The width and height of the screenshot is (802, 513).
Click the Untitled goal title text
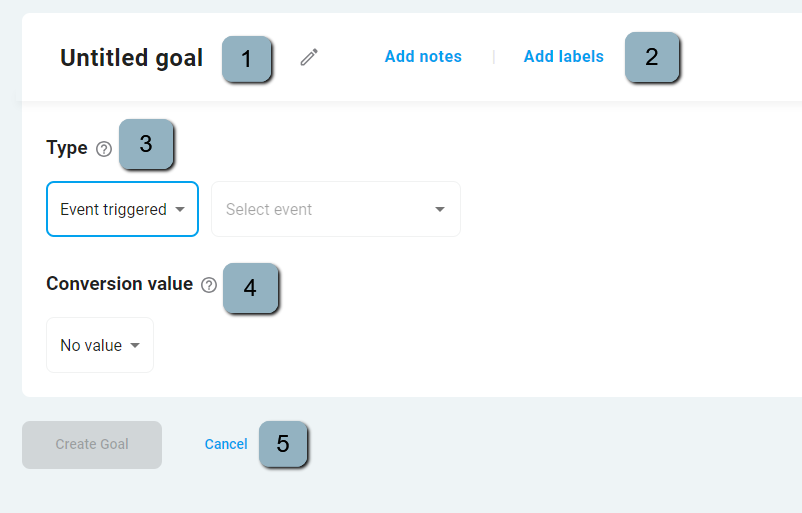pyautogui.click(x=131, y=58)
